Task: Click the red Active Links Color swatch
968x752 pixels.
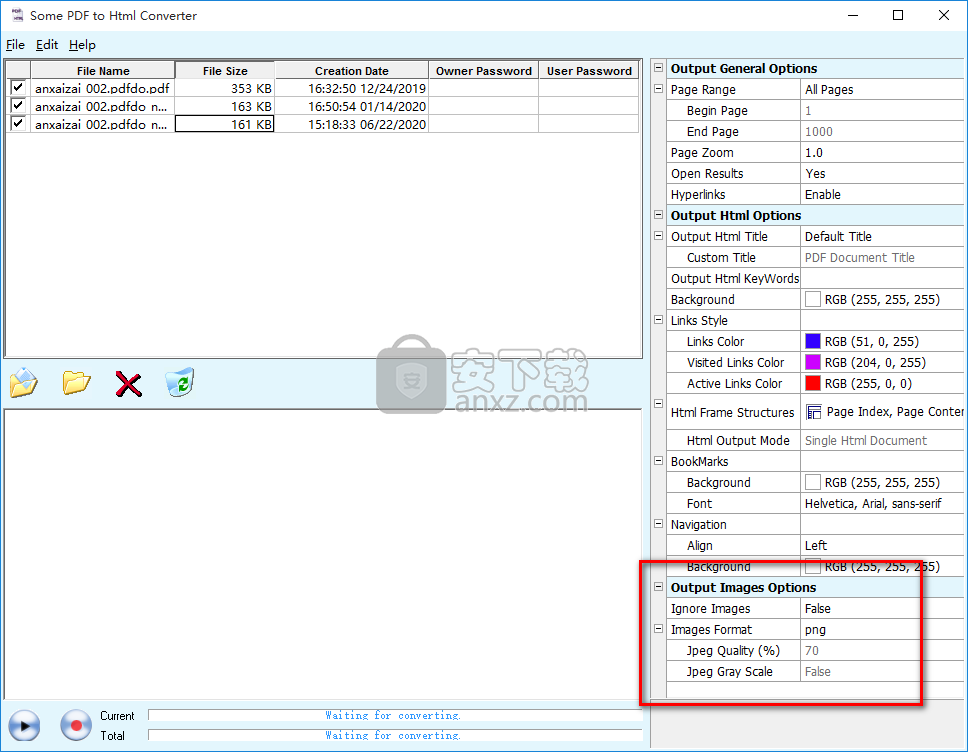Action: pos(813,383)
